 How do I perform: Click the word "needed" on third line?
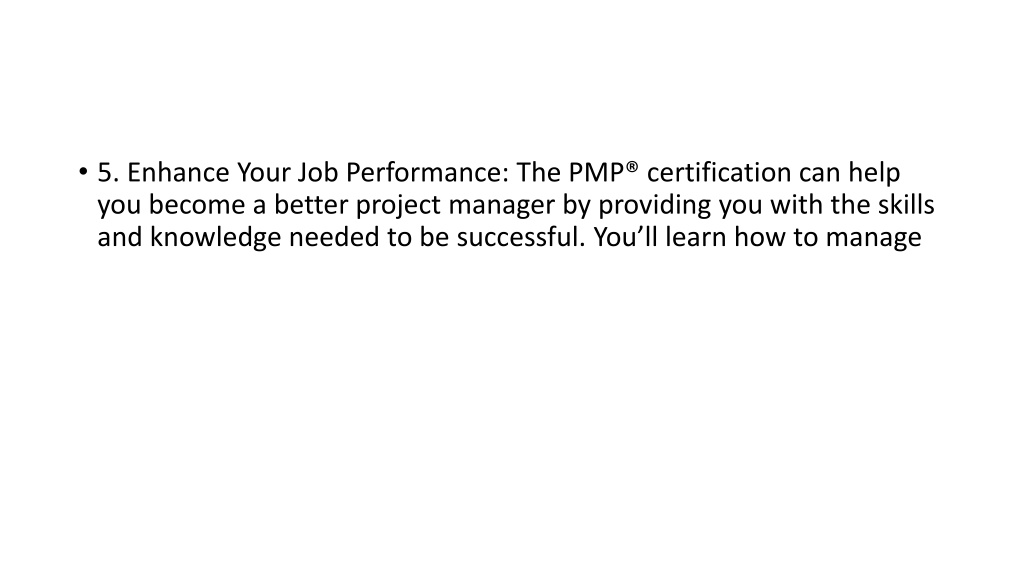tap(334, 237)
